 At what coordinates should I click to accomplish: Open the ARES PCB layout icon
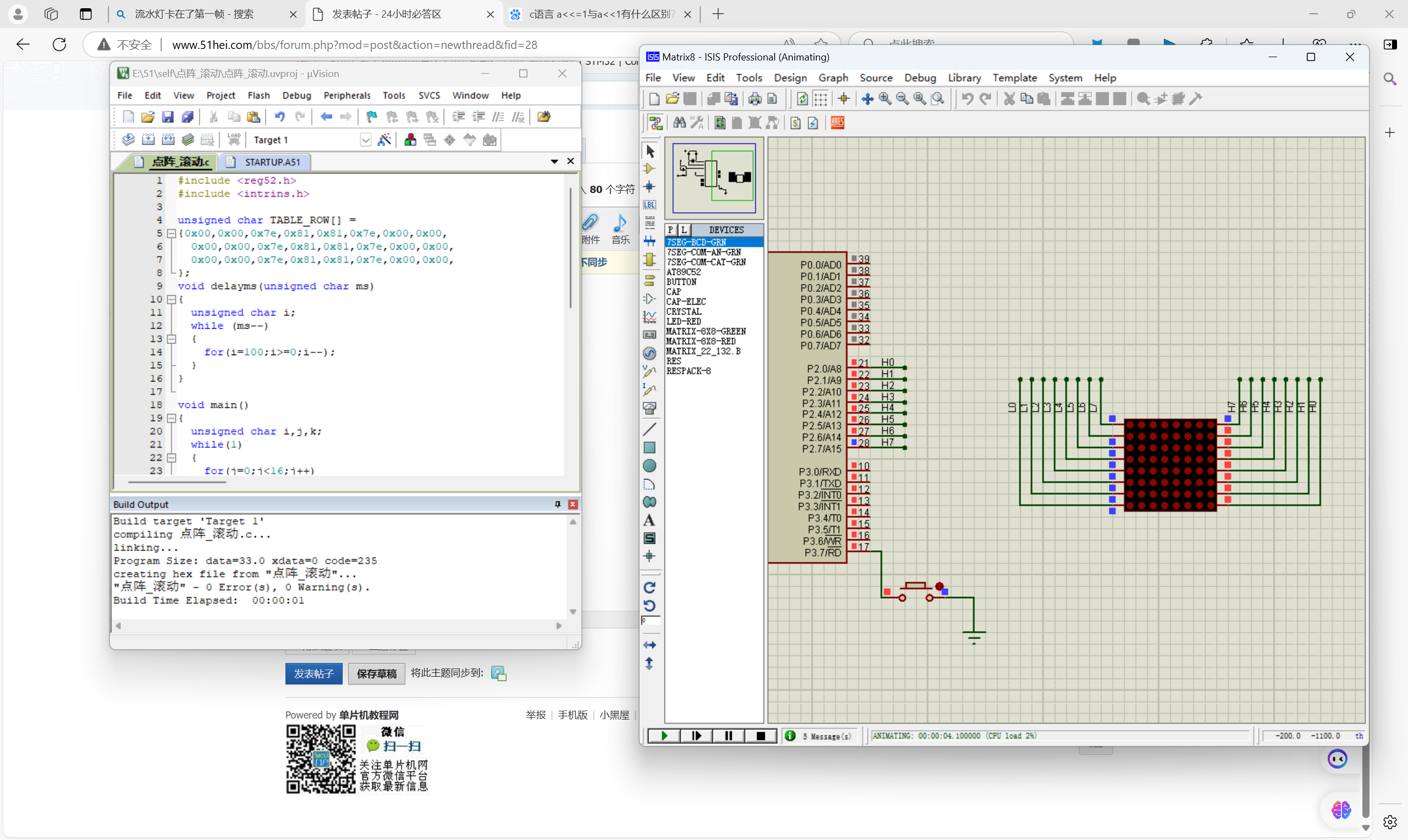point(837,123)
